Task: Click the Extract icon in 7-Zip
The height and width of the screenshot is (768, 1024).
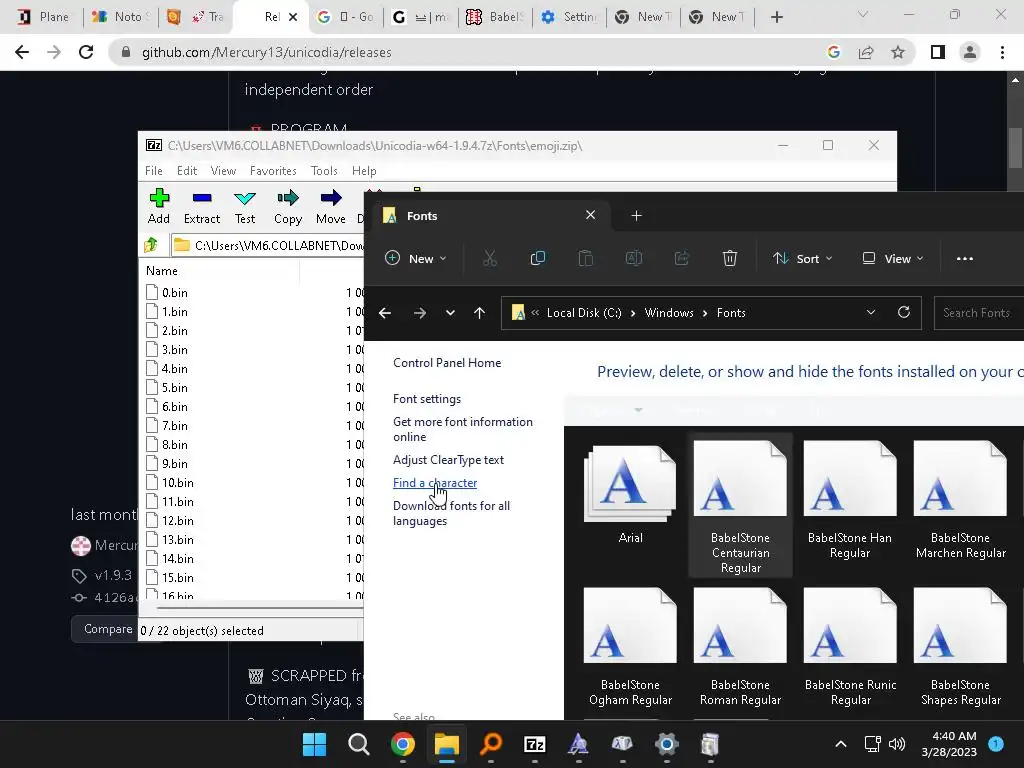Action: (x=202, y=206)
